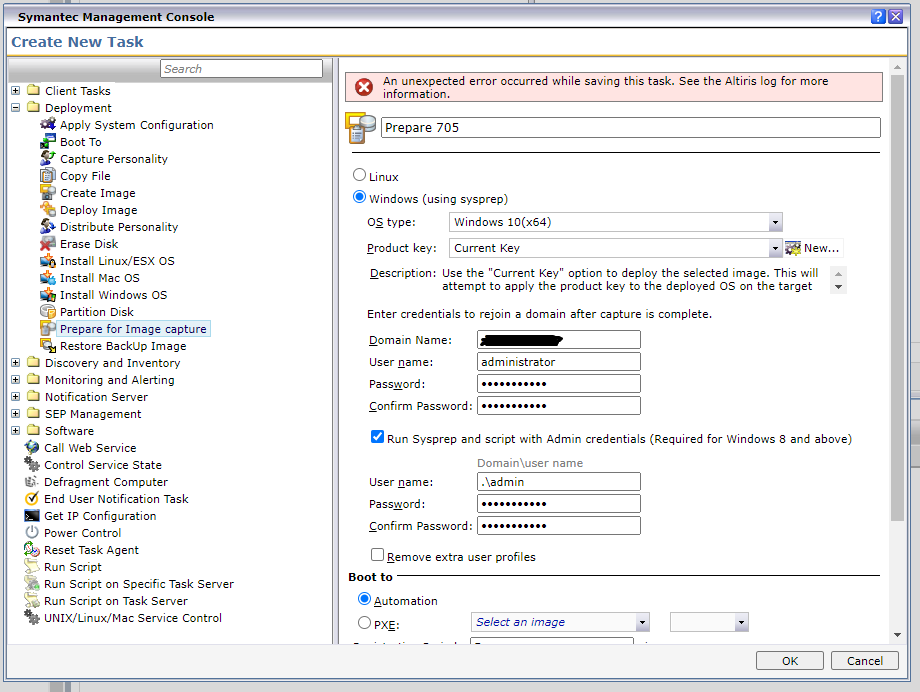
Task: Select the Deploy Image icon
Action: pos(48,210)
